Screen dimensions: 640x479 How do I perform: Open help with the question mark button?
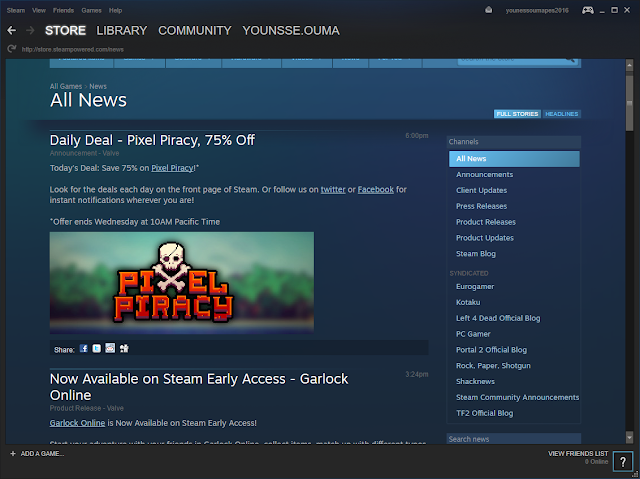coord(622,462)
